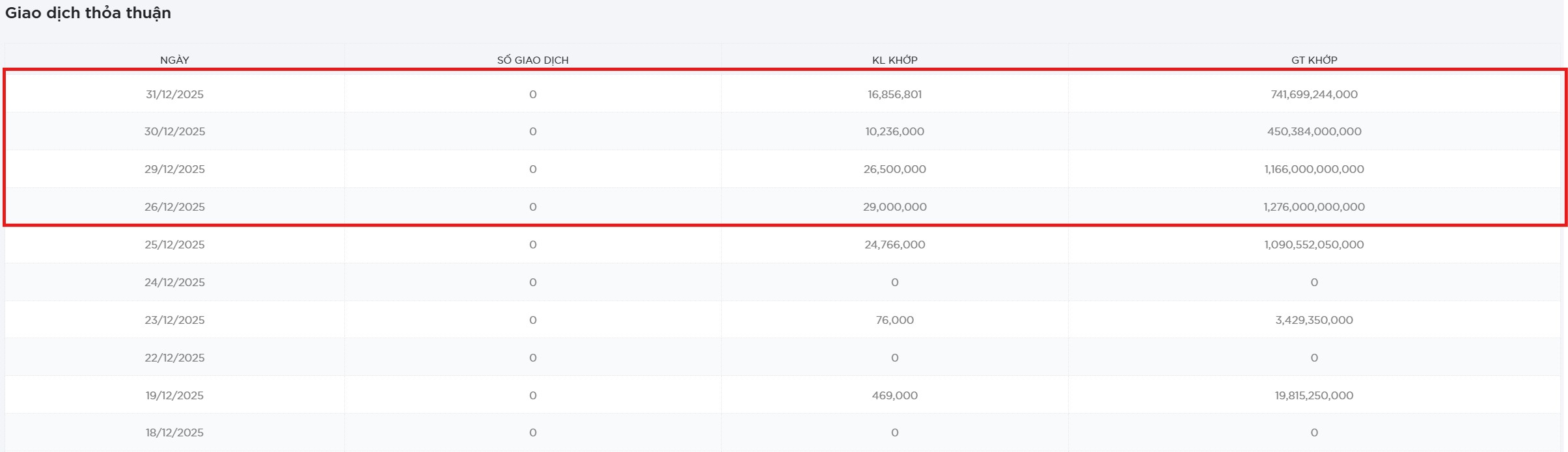Select the 1,090,552,050,000 value cell
Screen dimensions: 1568x452
tap(1314, 245)
